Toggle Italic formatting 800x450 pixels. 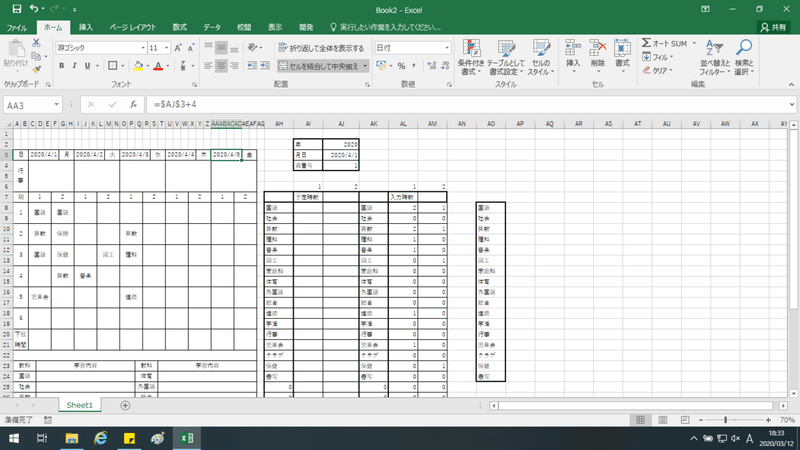(74, 66)
